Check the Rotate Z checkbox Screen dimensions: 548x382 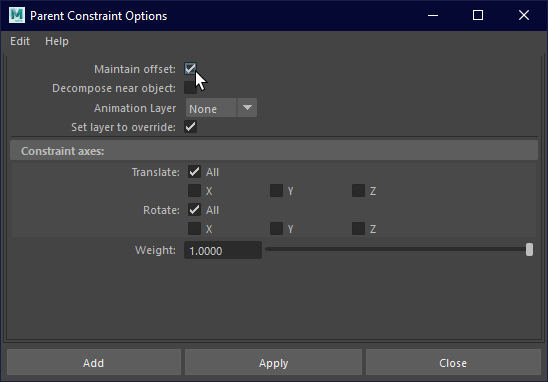tap(359, 229)
